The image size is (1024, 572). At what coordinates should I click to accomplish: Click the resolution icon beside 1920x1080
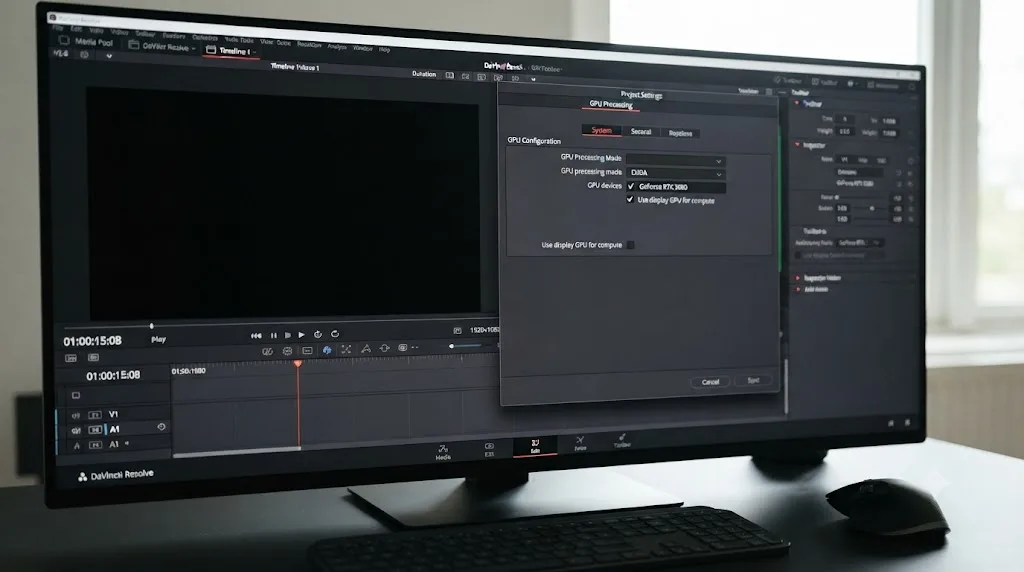click(x=457, y=331)
